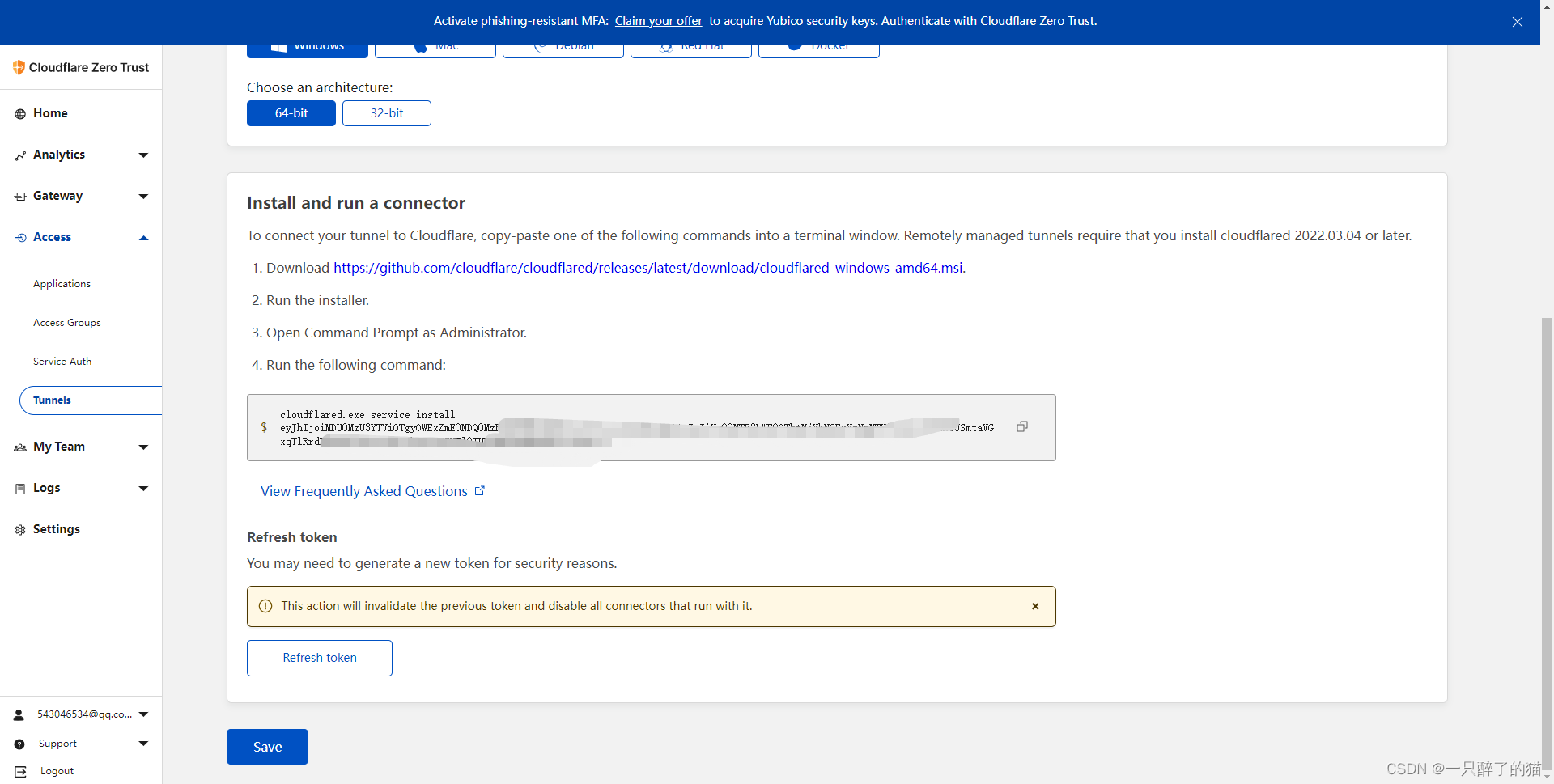Click external link icon beside FAQ
The width and height of the screenshot is (1554, 784).
pos(480,490)
